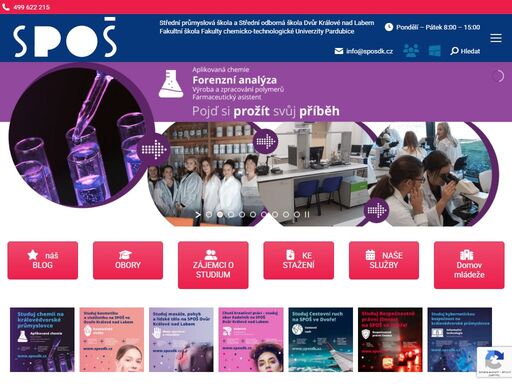
Task: Advance slider with the arrow before dots
Action: click(x=198, y=214)
